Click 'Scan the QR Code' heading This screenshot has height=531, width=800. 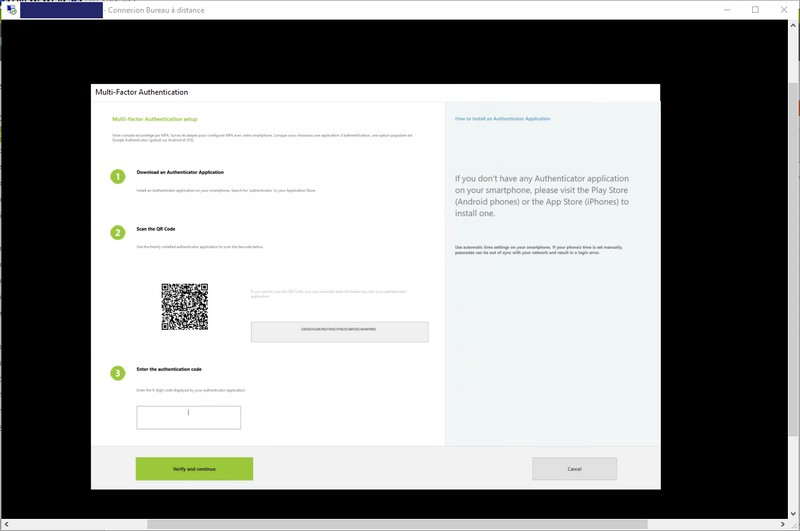(156, 229)
